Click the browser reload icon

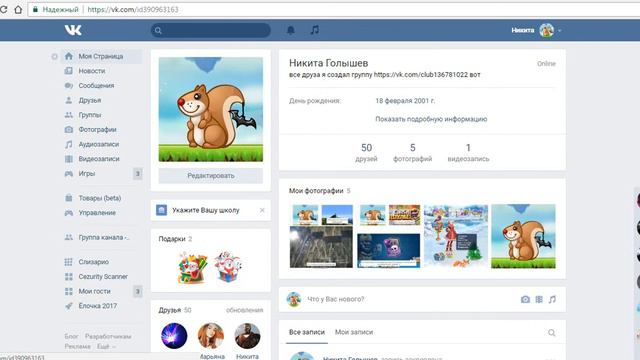[x=3, y=9]
